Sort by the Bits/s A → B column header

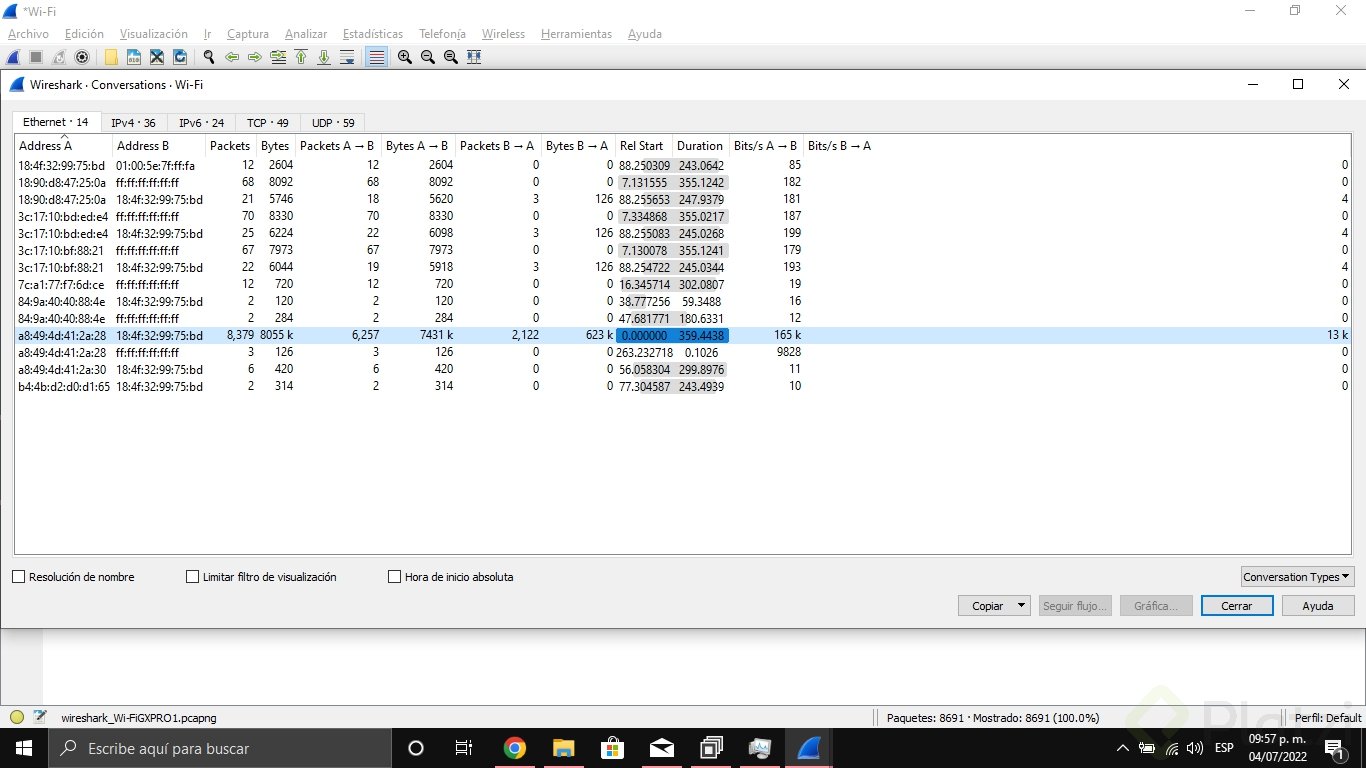pos(766,146)
